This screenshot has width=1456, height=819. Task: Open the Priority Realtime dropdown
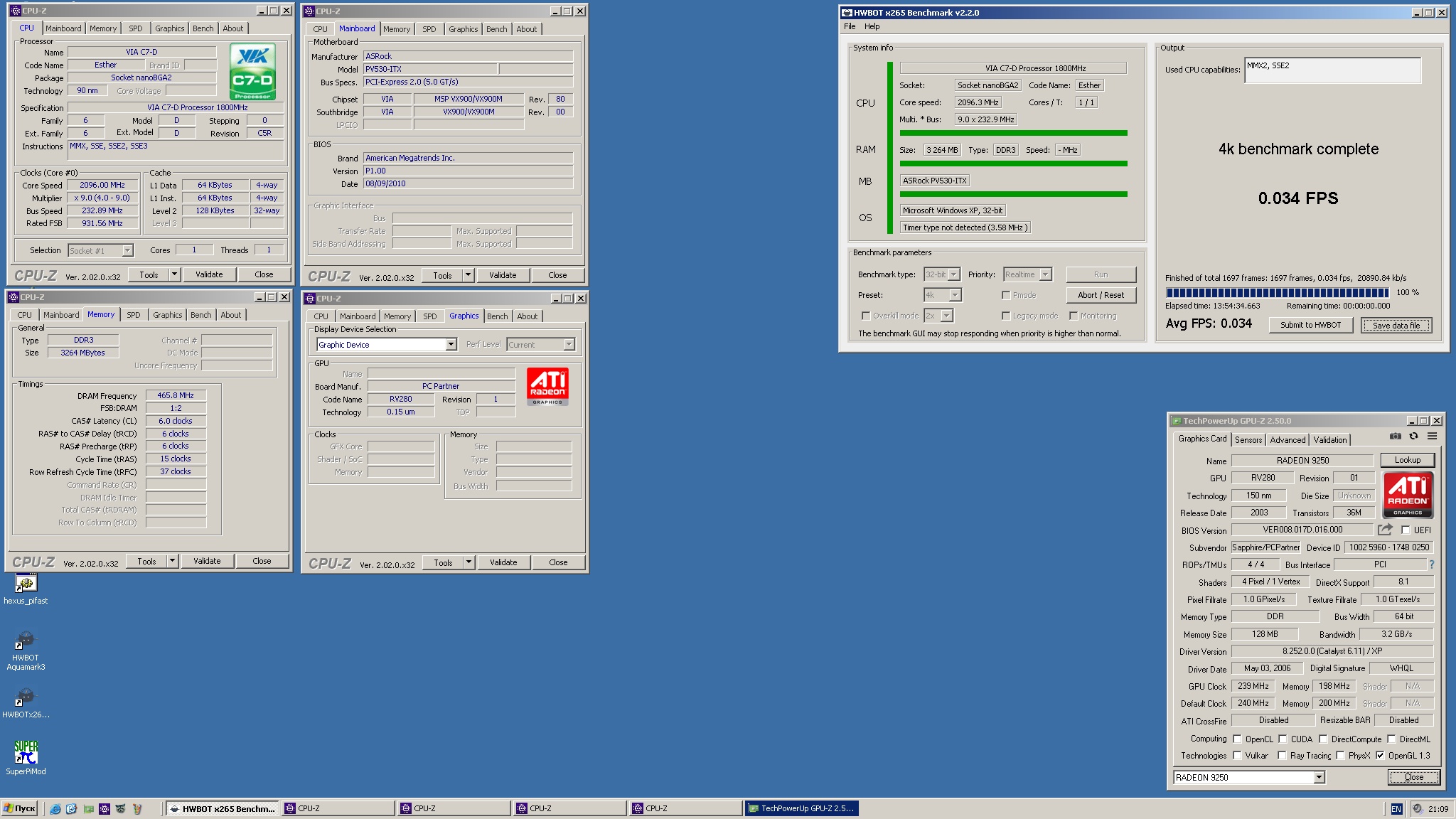point(1027,274)
